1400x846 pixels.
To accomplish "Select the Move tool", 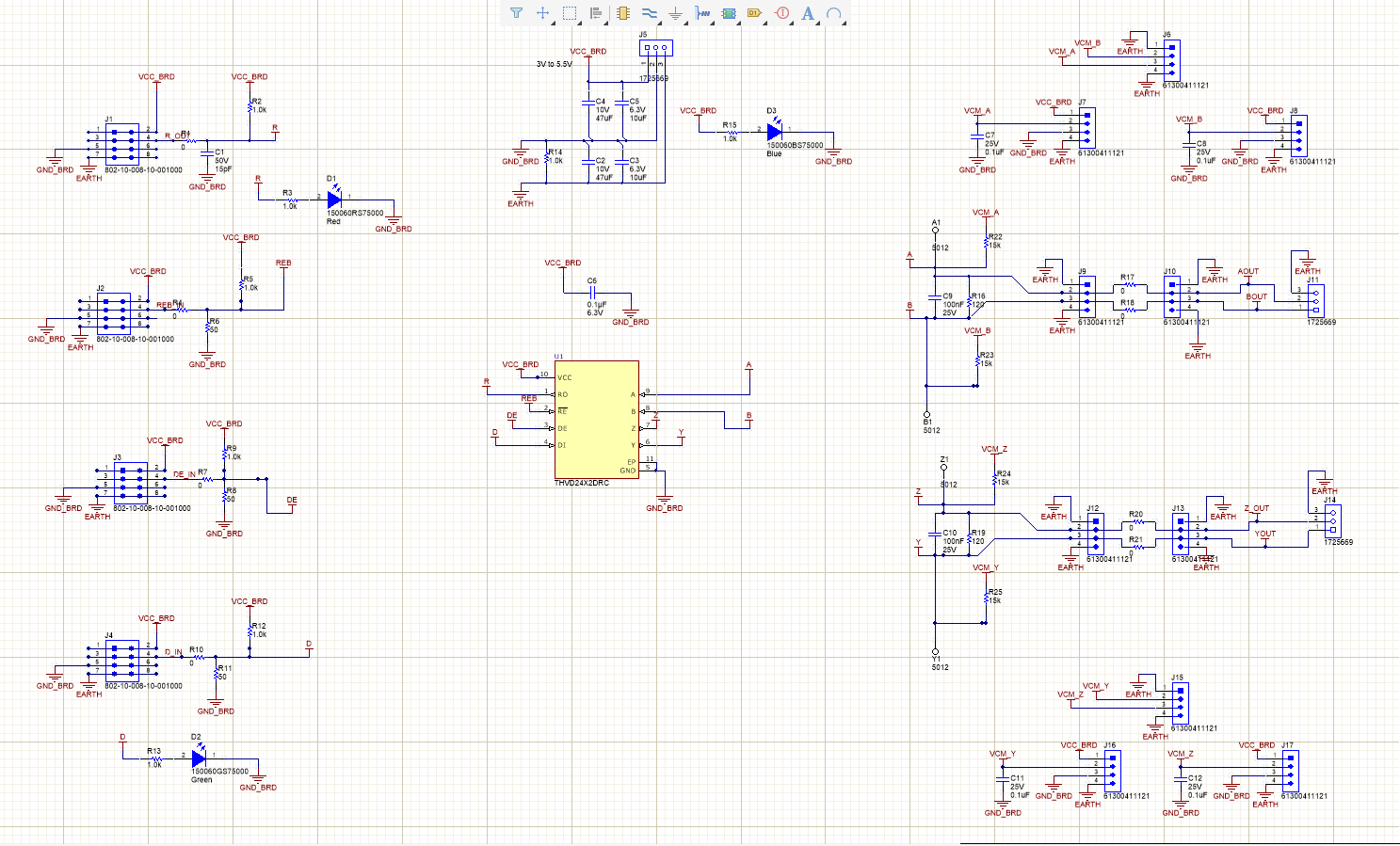I will point(543,13).
